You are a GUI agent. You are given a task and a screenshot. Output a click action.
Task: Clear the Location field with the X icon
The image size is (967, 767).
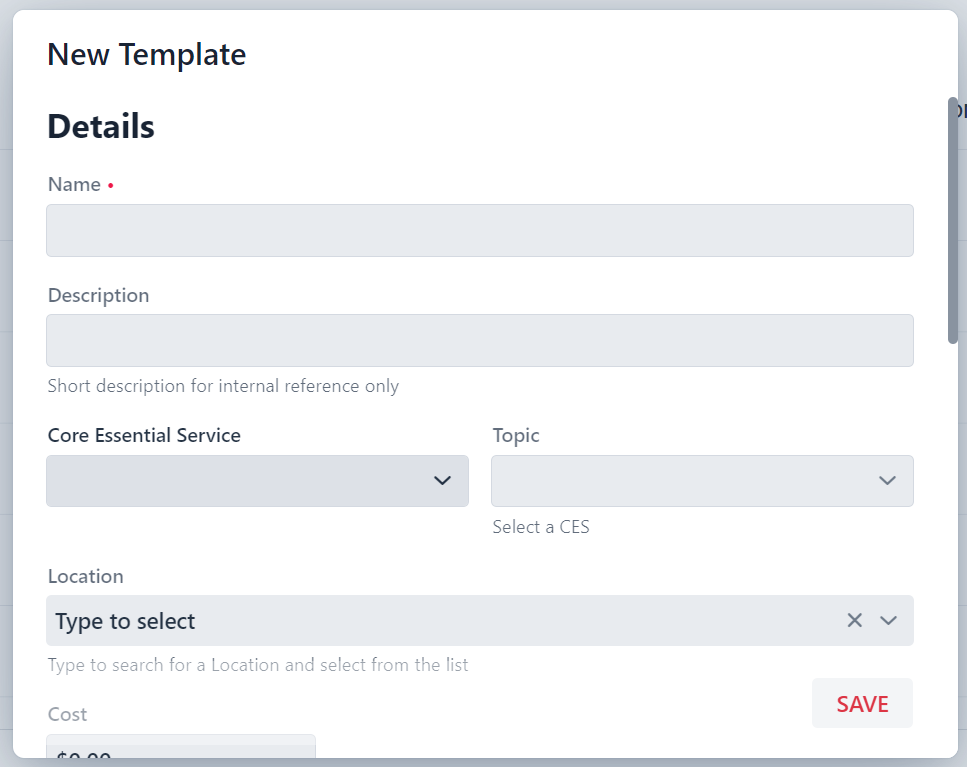[x=854, y=620]
